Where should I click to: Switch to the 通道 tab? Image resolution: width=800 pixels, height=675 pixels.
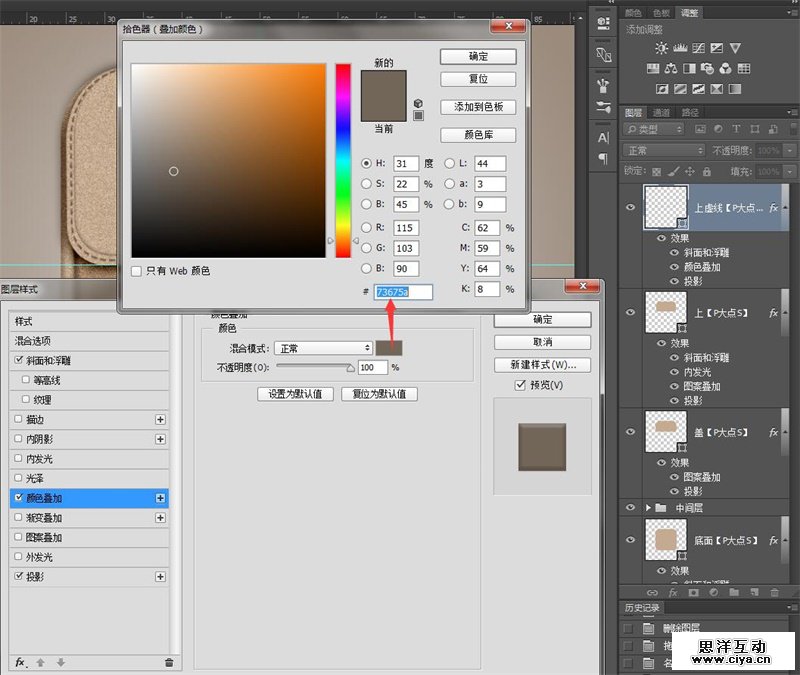tap(661, 113)
